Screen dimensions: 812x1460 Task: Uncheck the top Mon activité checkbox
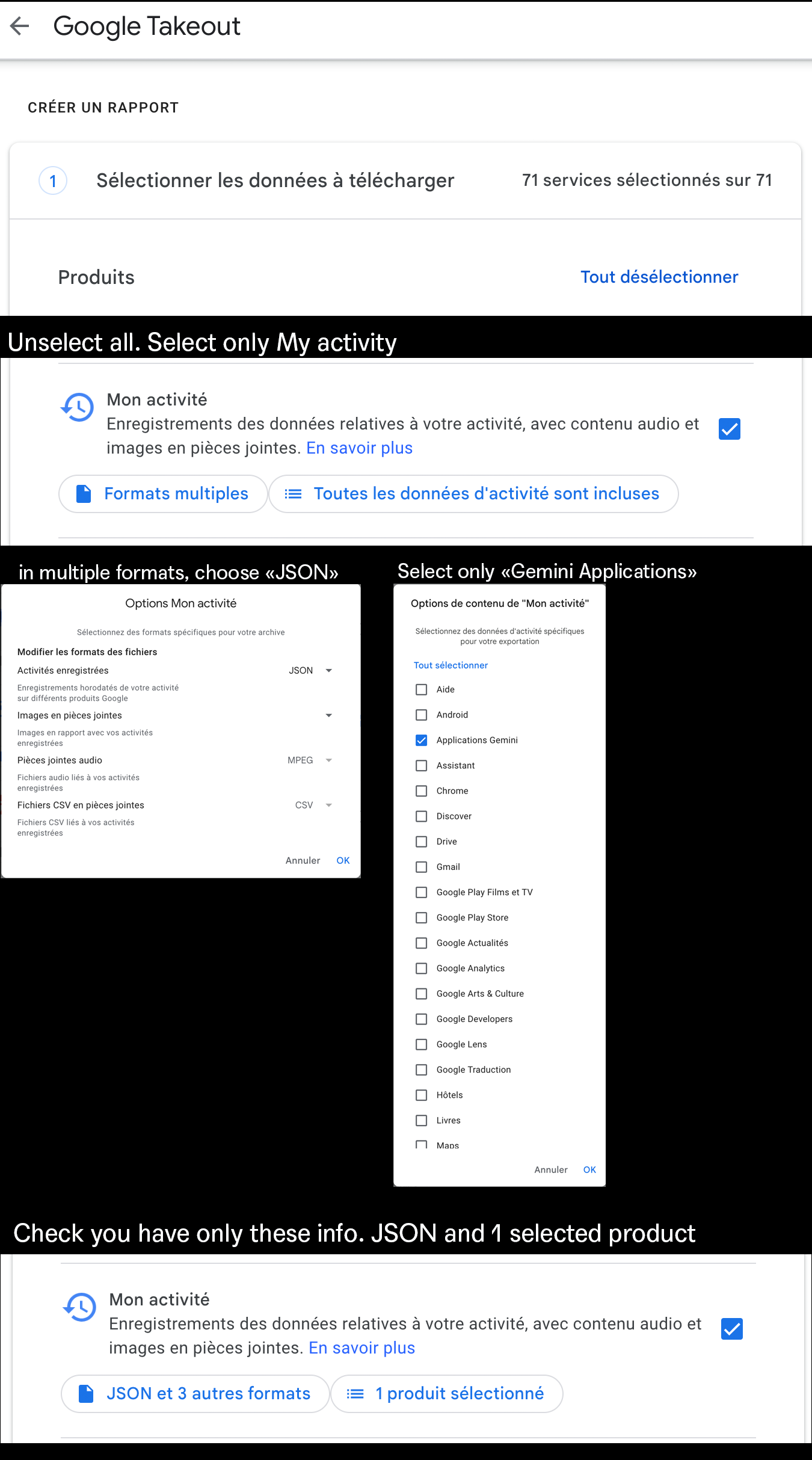tap(730, 429)
